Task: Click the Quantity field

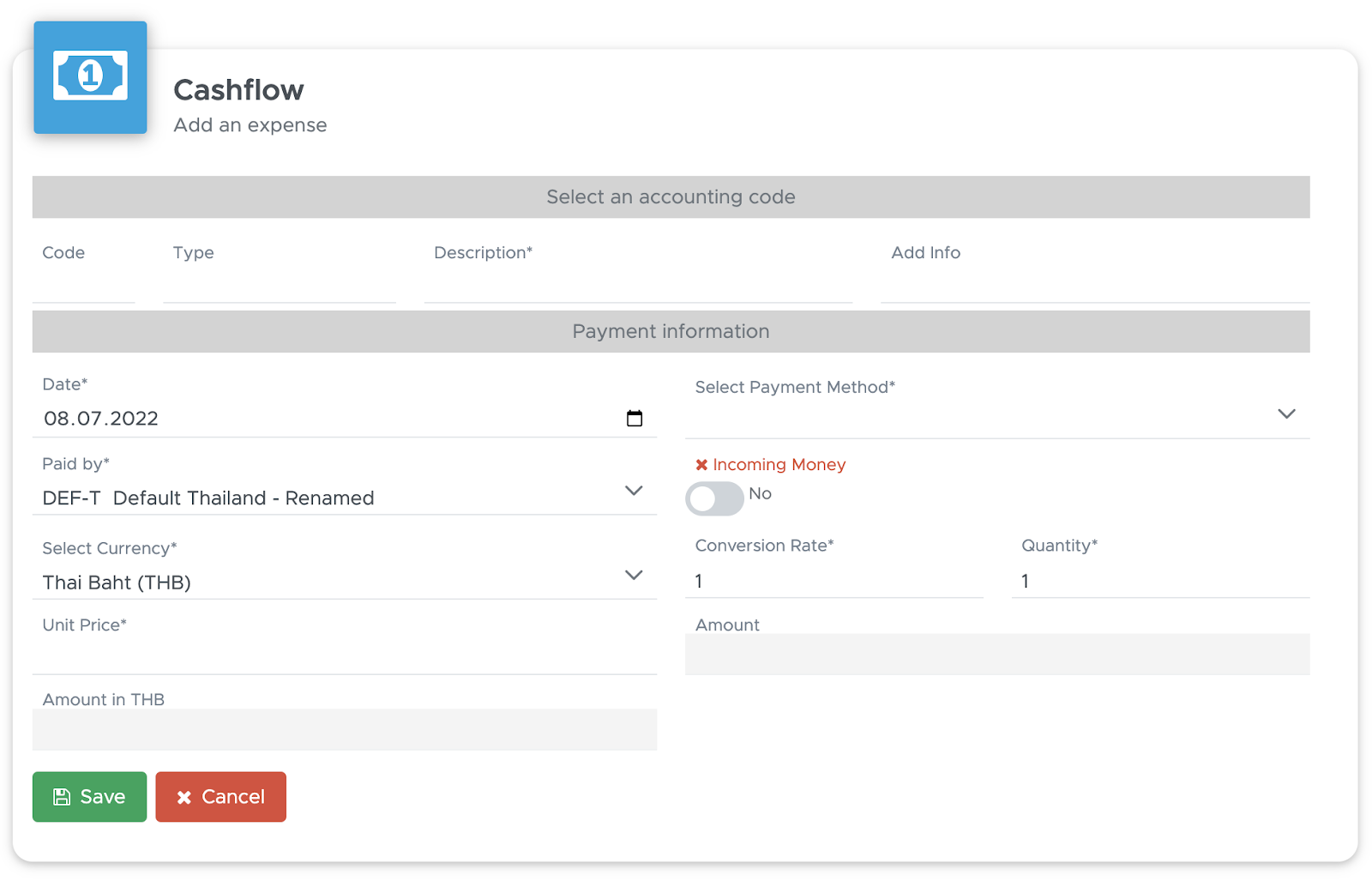Action: pyautogui.click(x=1161, y=581)
